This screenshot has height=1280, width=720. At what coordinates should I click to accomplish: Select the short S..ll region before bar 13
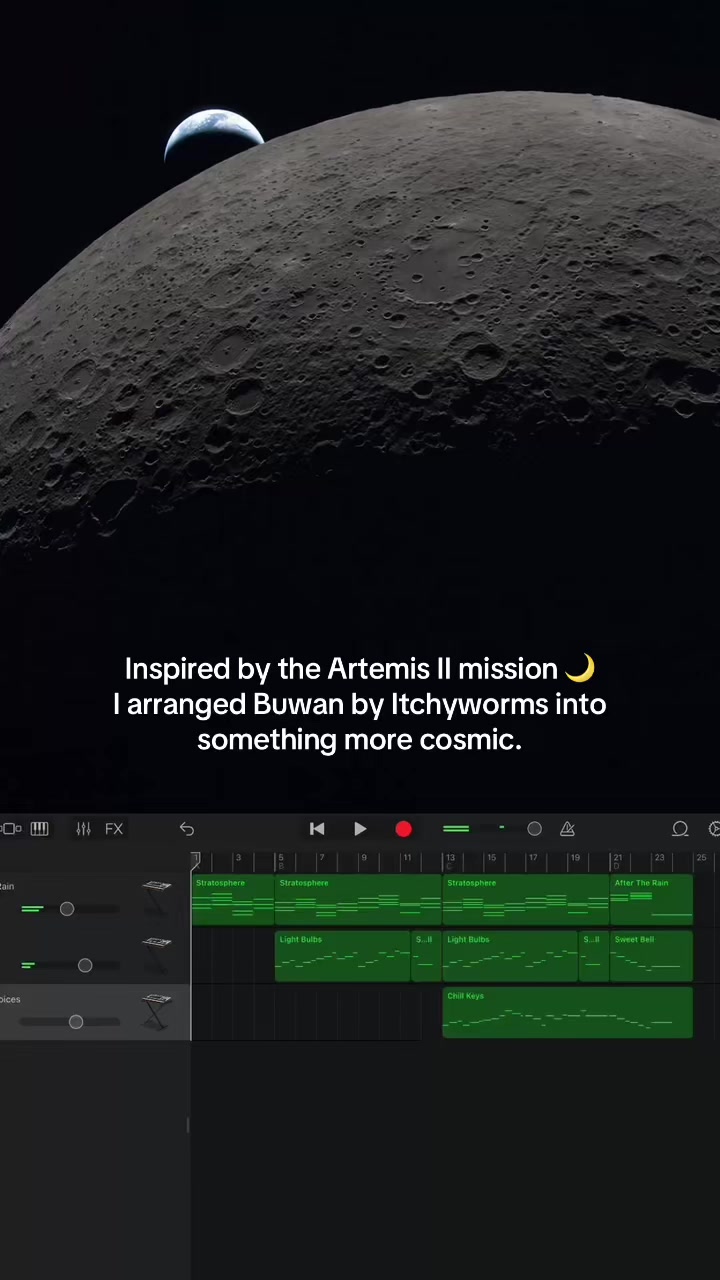[426, 956]
